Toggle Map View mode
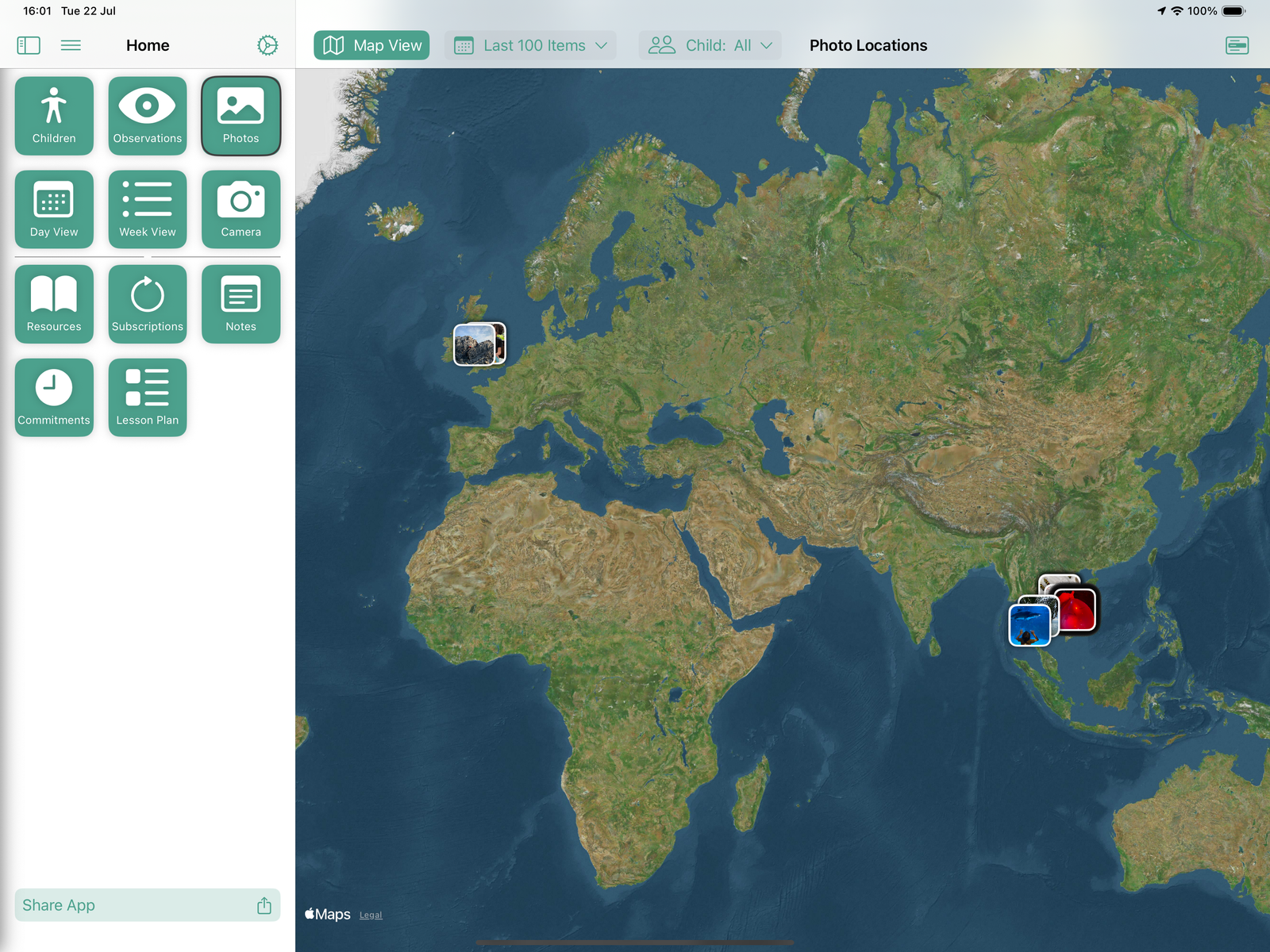1270x952 pixels. [x=371, y=45]
